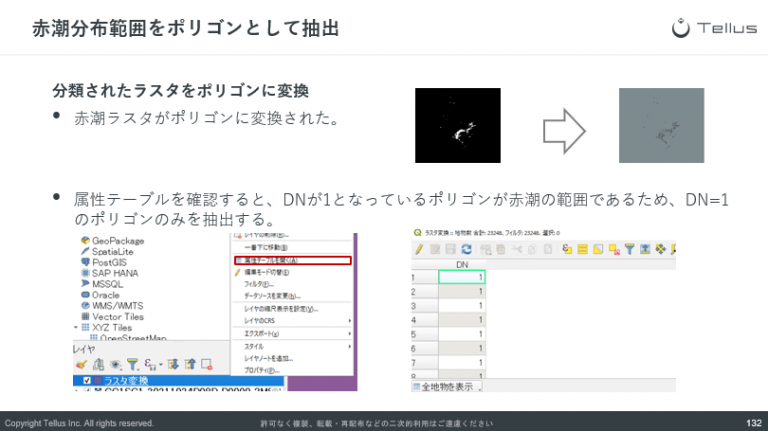Click filter legend by expression epsilon icon
The image size is (768, 431).
click(x=149, y=364)
